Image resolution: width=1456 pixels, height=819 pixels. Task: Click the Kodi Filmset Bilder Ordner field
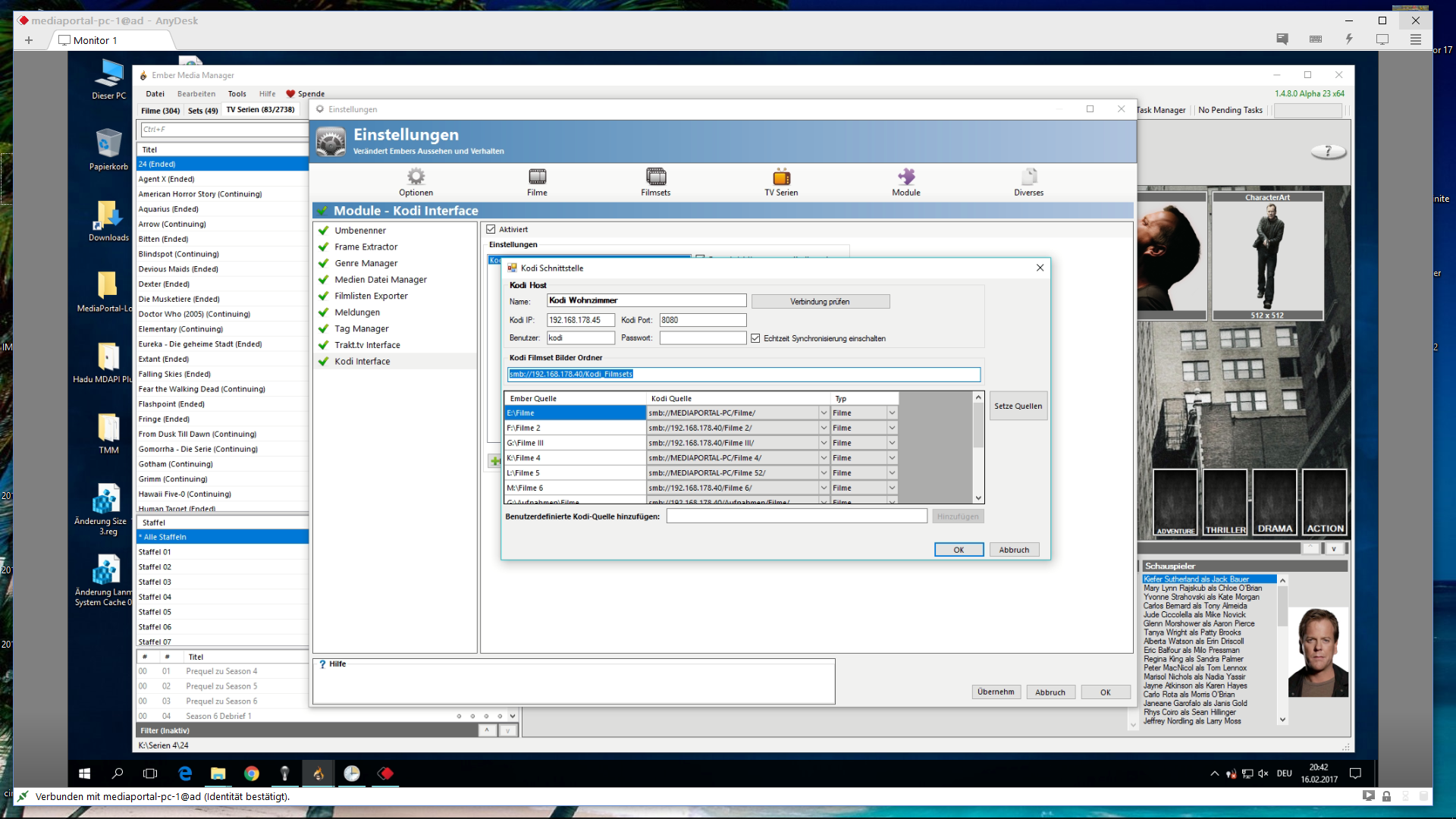[x=744, y=374]
